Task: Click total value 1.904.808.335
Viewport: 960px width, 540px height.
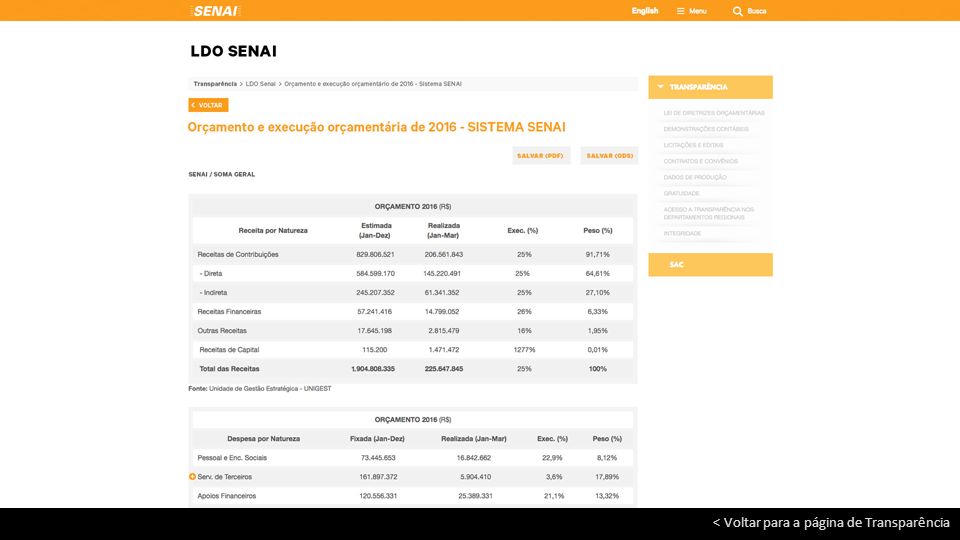Action: (373, 369)
